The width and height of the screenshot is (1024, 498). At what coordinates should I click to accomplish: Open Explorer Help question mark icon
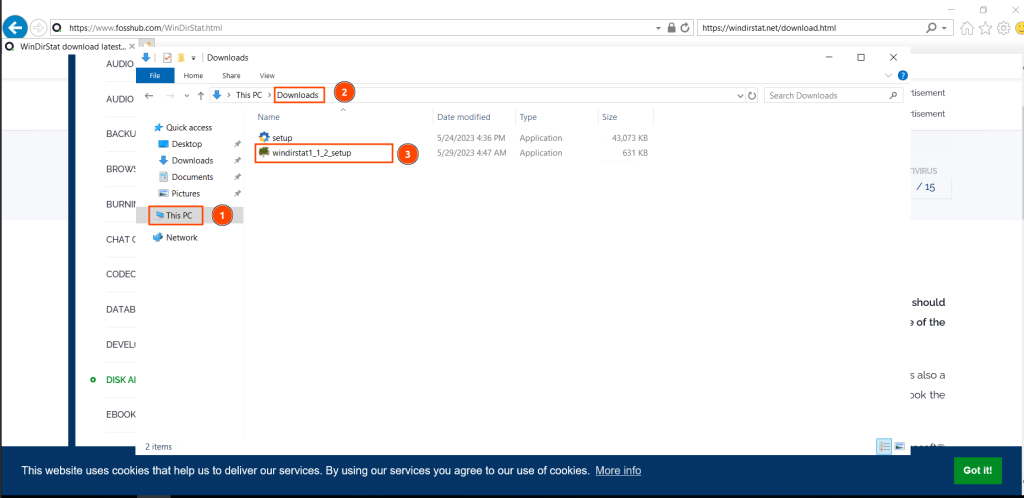click(x=903, y=76)
